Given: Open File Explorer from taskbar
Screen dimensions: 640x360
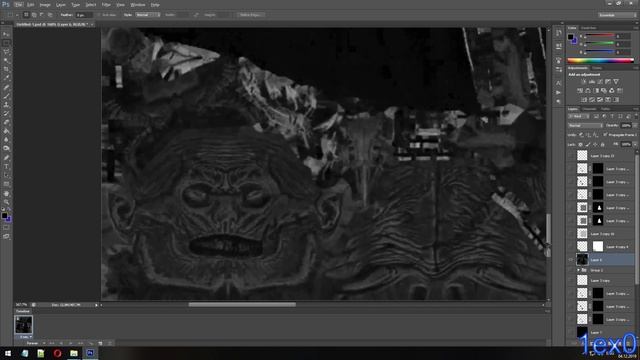Looking at the screenshot, I should pos(73,353).
